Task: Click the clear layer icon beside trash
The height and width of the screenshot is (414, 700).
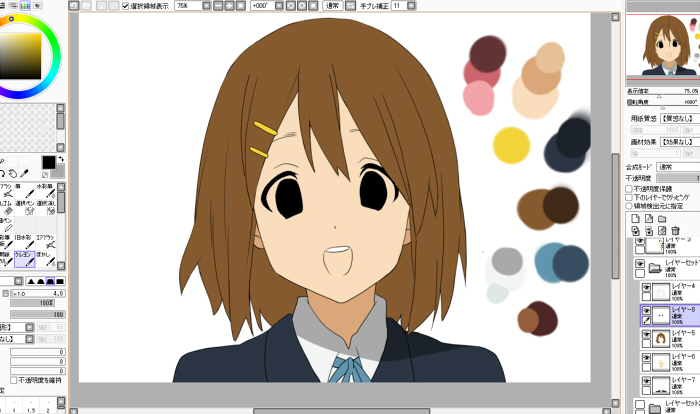Action: point(662,230)
